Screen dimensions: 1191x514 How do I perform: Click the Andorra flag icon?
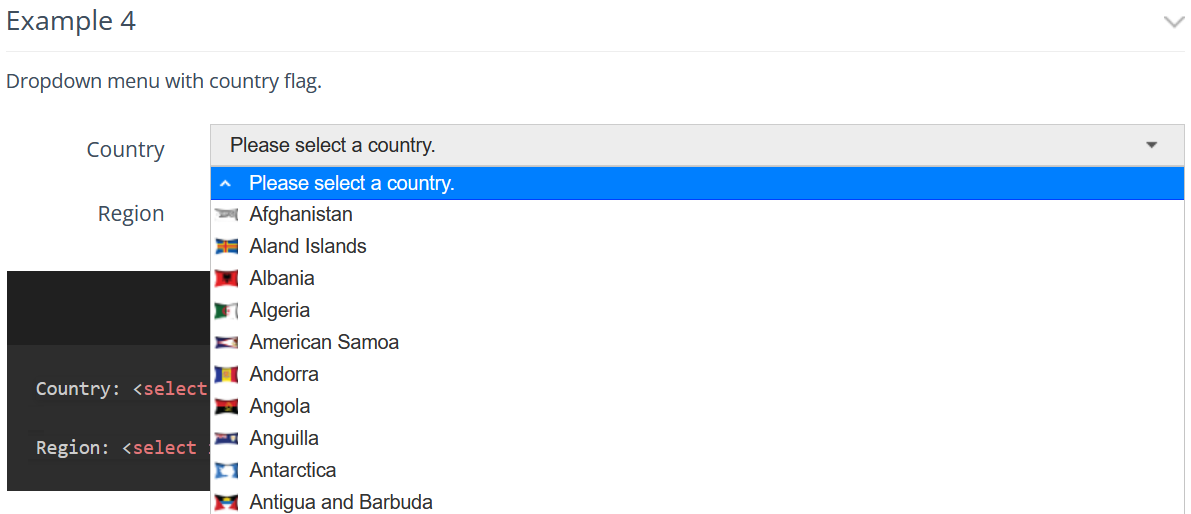[226, 374]
